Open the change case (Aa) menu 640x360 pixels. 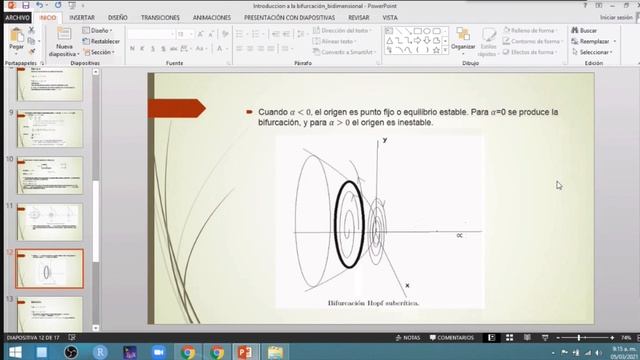click(201, 49)
